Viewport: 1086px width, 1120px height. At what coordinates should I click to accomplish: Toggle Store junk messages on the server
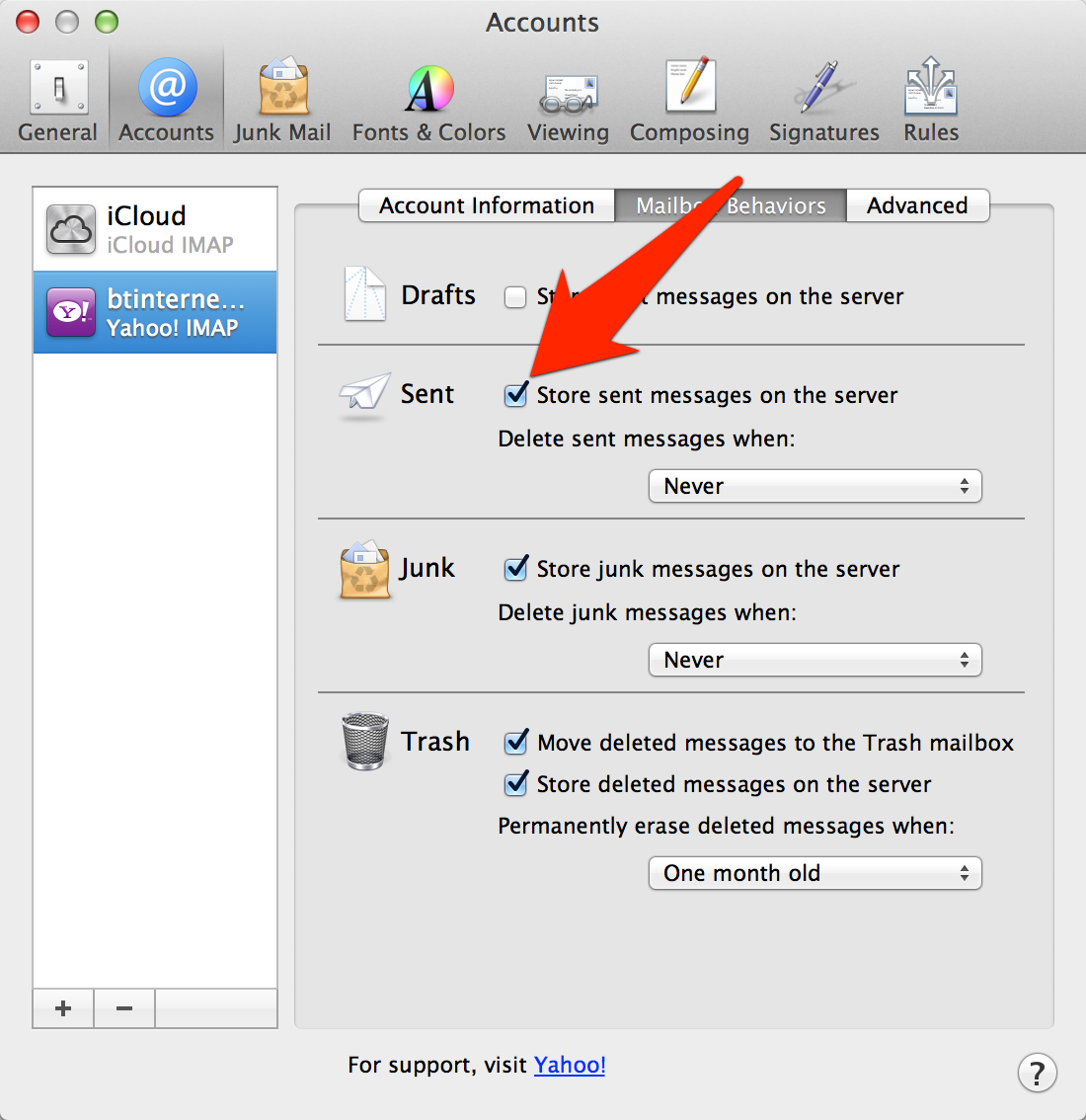tap(515, 568)
